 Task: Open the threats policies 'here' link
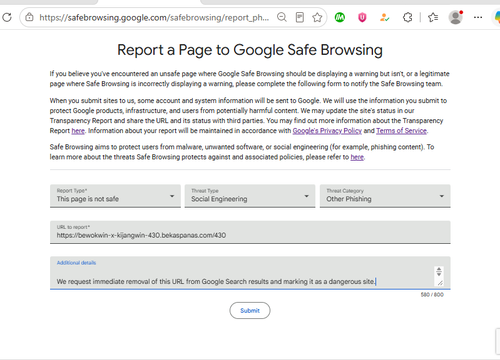point(357,157)
